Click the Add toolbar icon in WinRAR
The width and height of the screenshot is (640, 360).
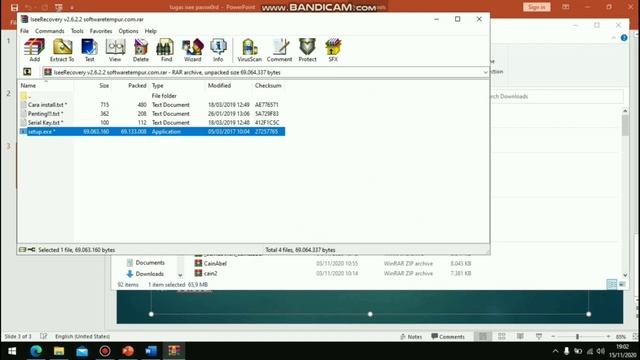[34, 50]
